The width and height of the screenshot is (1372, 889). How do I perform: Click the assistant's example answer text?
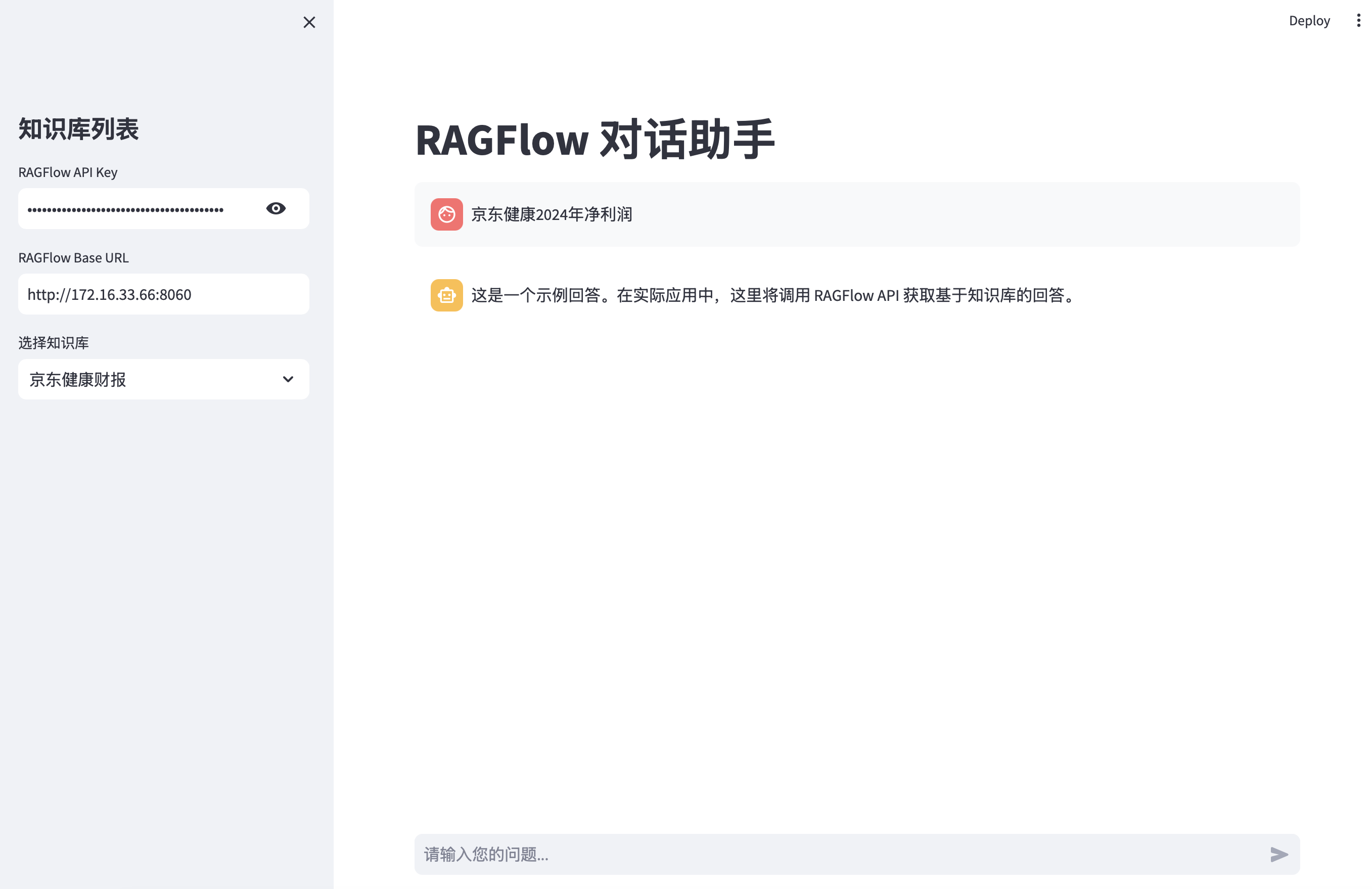pyautogui.click(x=773, y=295)
